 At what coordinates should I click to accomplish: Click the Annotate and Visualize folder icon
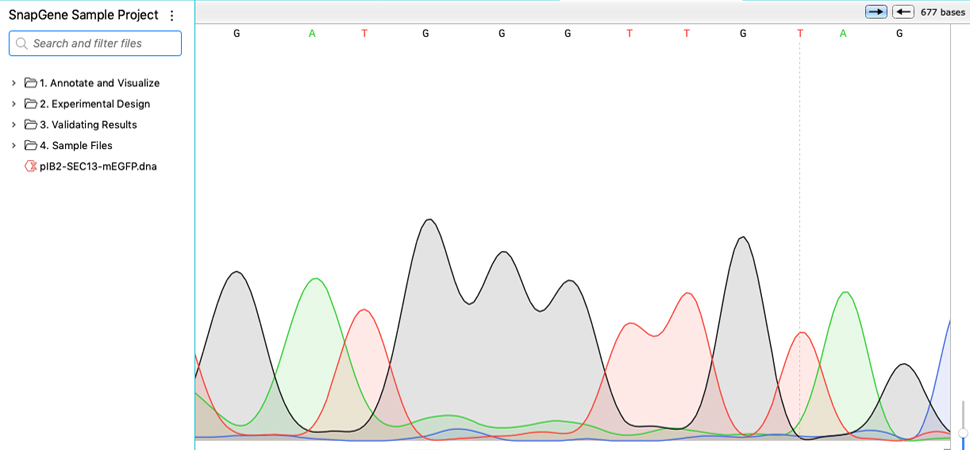[31, 83]
